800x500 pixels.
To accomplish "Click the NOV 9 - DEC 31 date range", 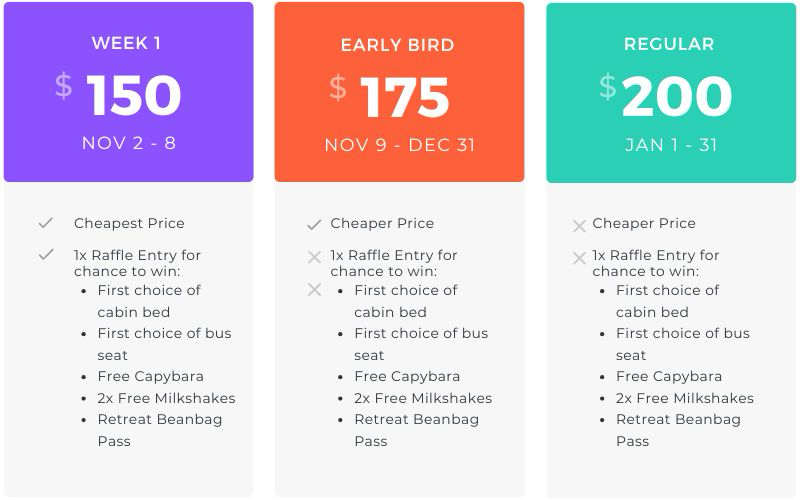I will (x=399, y=145).
